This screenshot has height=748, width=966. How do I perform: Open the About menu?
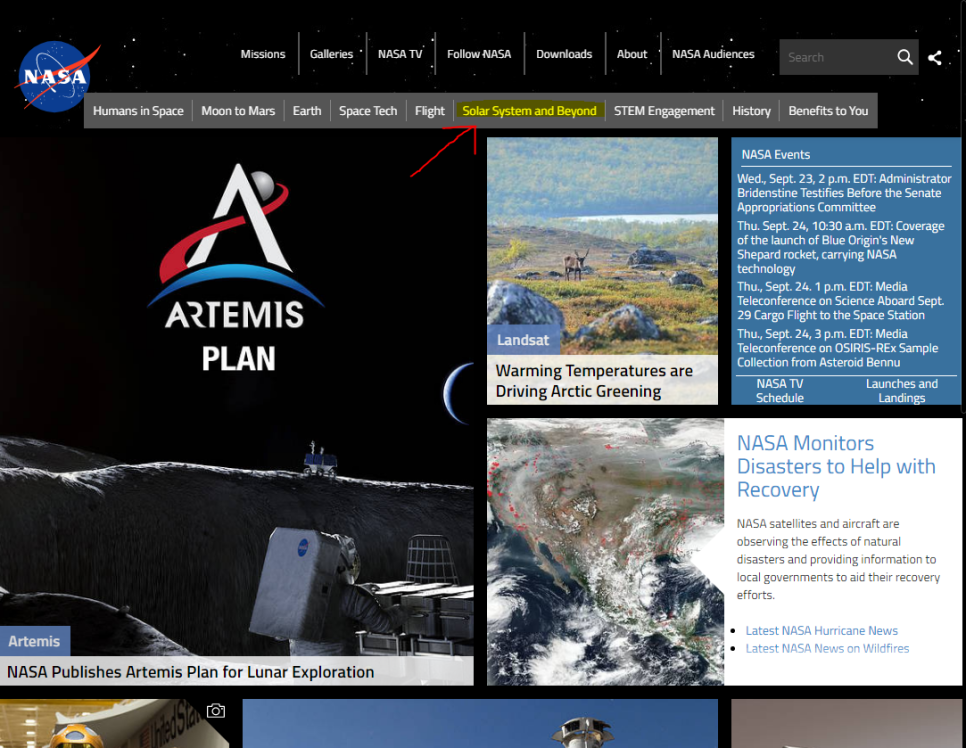pyautogui.click(x=632, y=54)
